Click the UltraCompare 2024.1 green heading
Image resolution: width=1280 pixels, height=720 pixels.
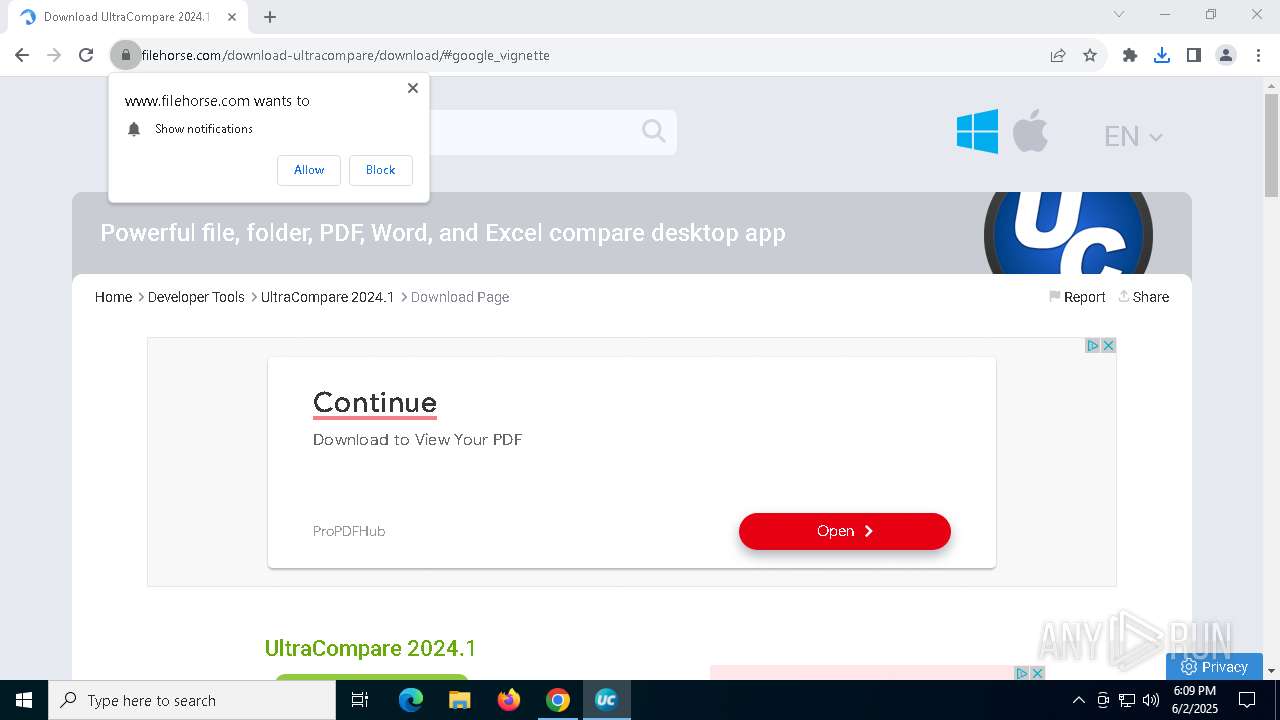(x=370, y=648)
